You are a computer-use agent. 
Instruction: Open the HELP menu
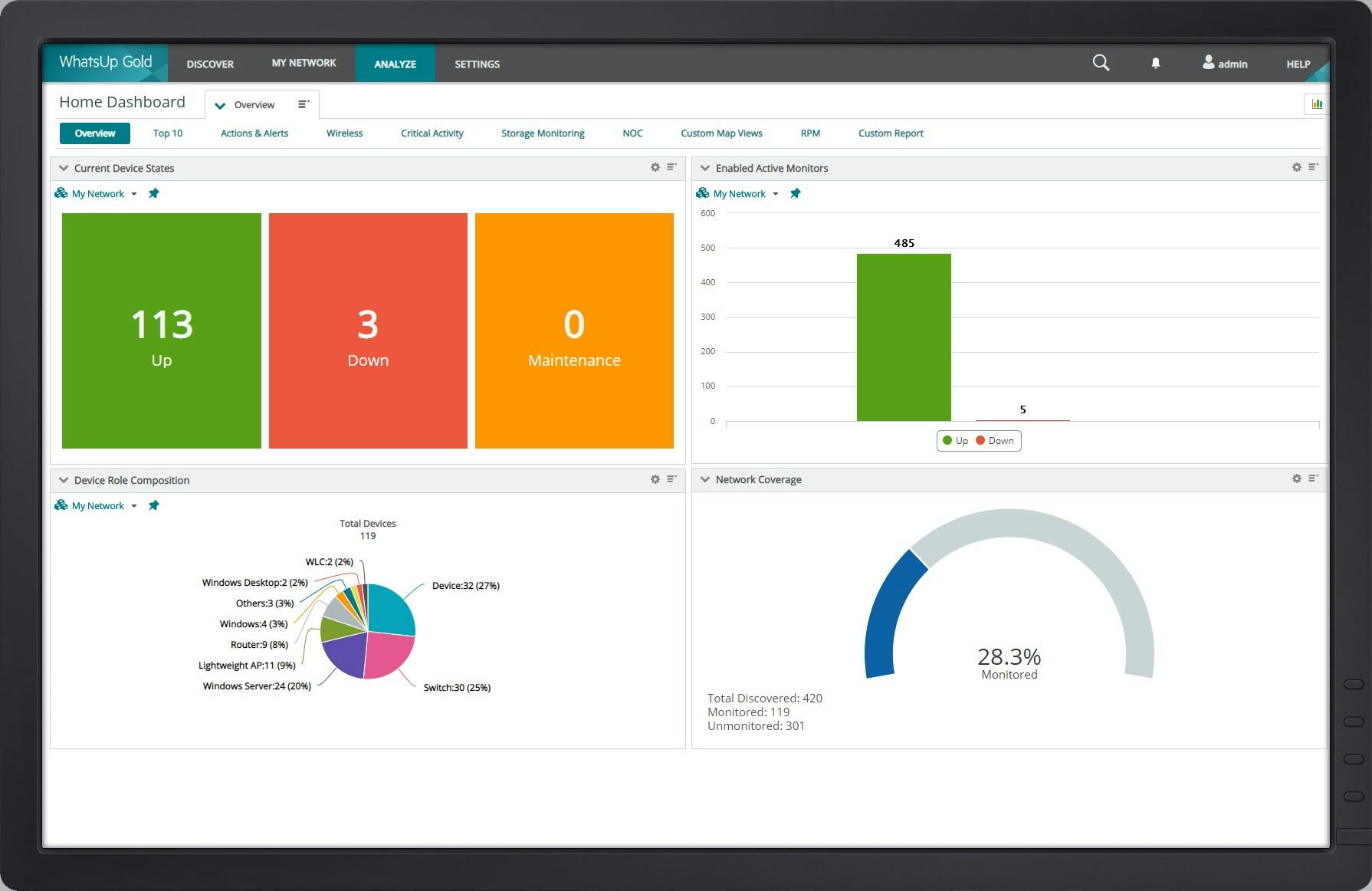(x=1298, y=64)
